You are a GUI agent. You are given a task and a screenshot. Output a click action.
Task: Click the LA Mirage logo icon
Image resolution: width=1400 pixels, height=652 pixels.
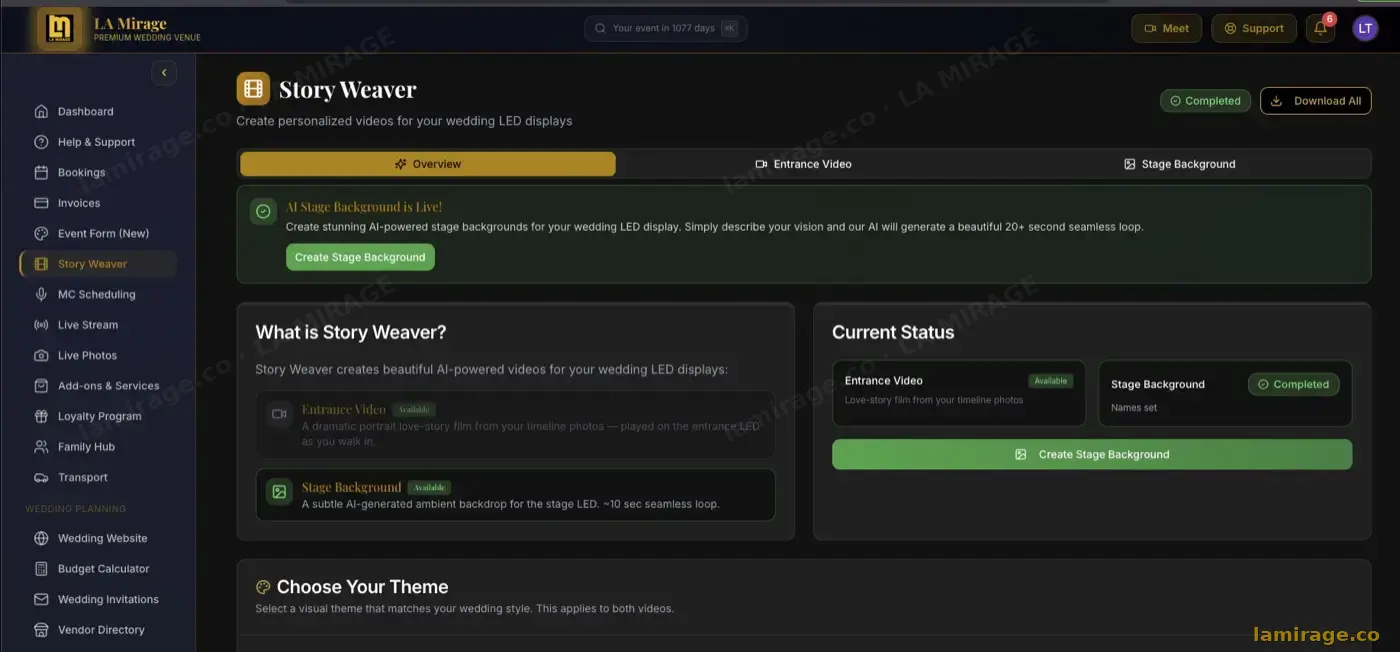pos(60,28)
